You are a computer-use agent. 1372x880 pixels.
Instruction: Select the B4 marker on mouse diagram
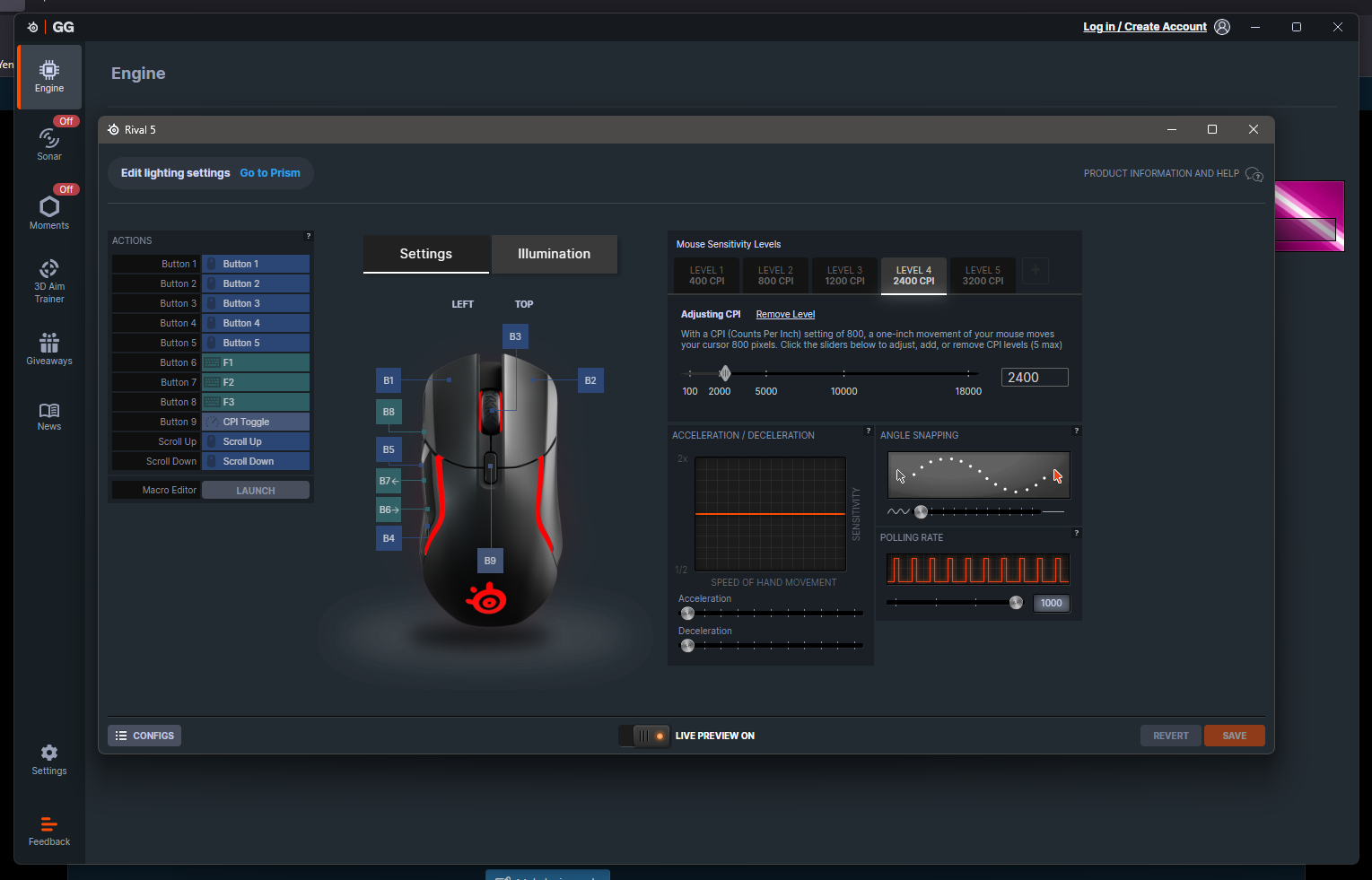389,538
